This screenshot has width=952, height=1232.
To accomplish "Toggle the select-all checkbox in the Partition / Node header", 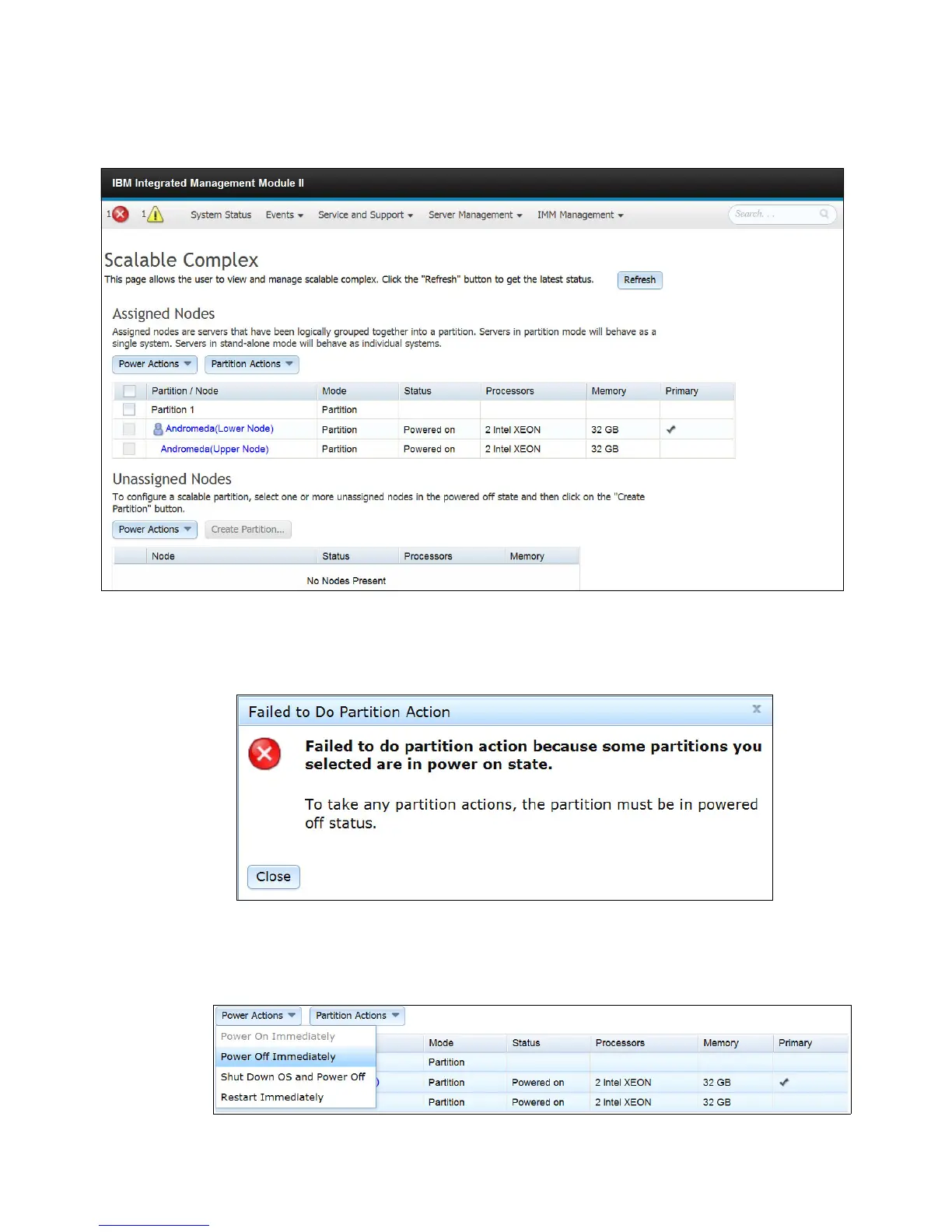I will coord(129,391).
